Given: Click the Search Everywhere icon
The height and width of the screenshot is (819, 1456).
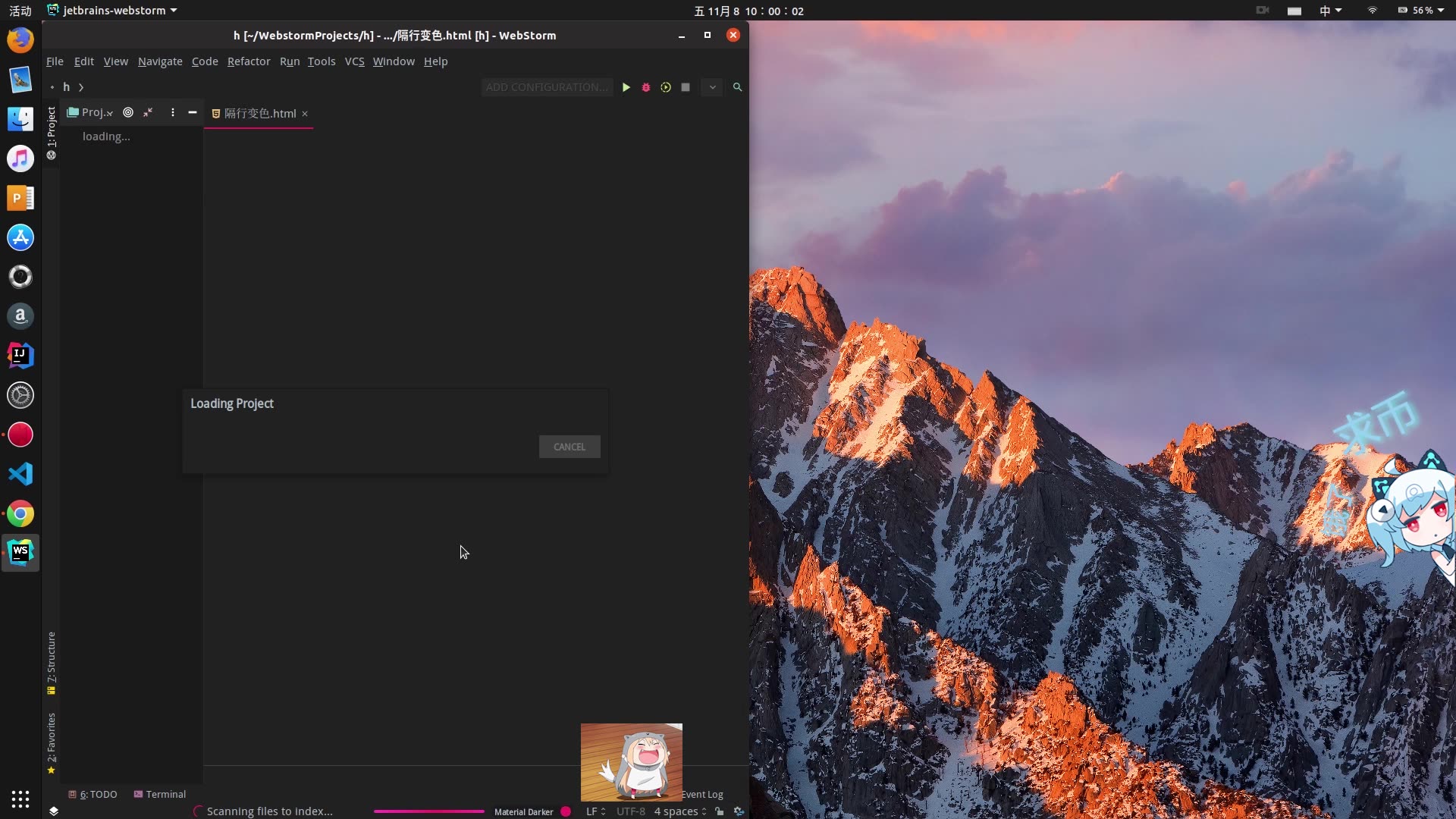Looking at the screenshot, I should pyautogui.click(x=738, y=87).
